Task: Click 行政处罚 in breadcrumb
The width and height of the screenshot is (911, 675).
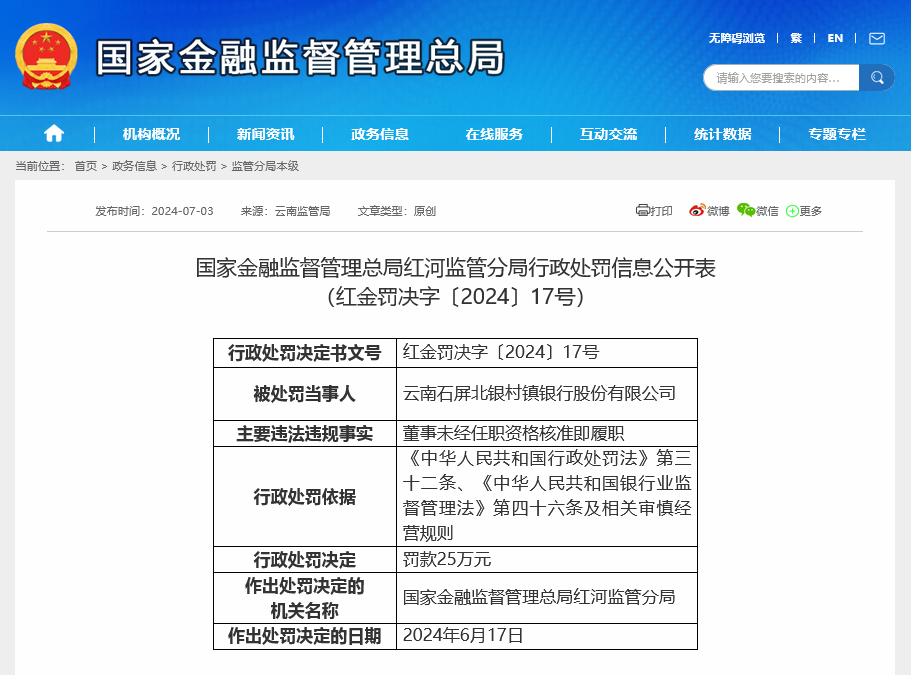Action: [194, 166]
